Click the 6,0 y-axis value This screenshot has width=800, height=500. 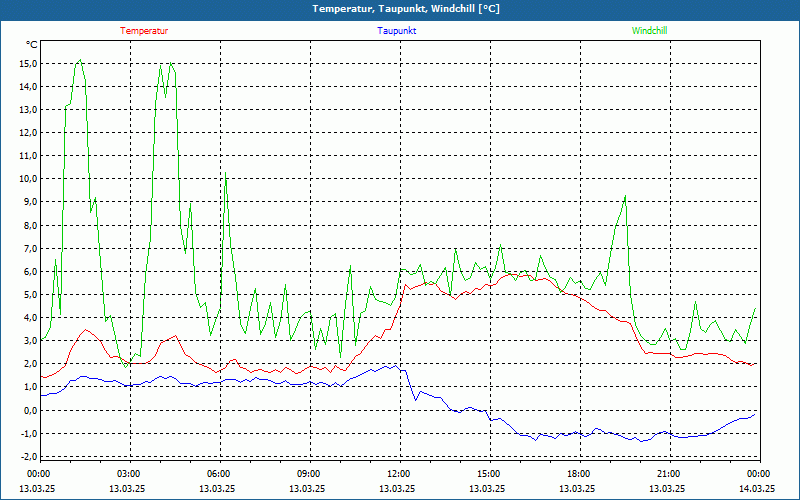coord(30,271)
